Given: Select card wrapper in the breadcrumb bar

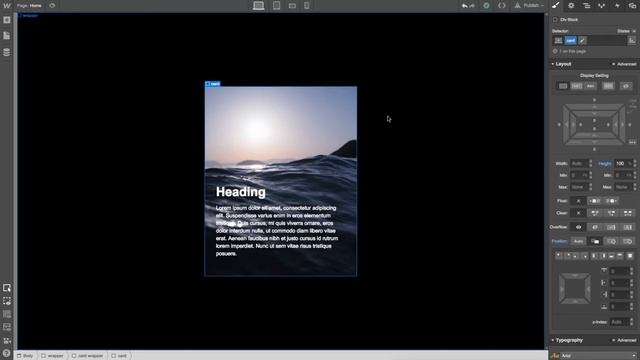Looking at the screenshot, I should tap(87, 356).
